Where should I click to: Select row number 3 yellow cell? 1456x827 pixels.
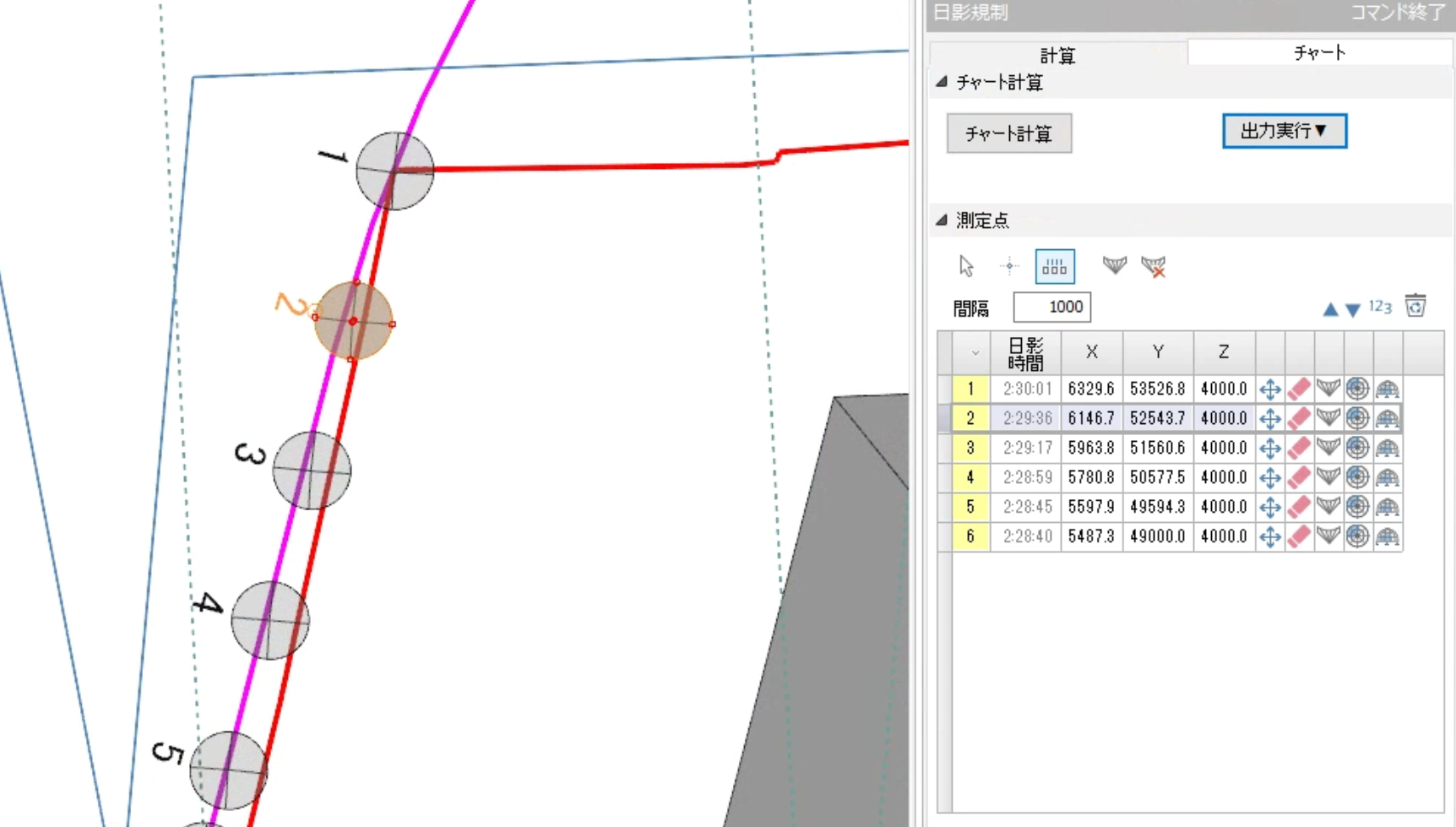click(970, 449)
